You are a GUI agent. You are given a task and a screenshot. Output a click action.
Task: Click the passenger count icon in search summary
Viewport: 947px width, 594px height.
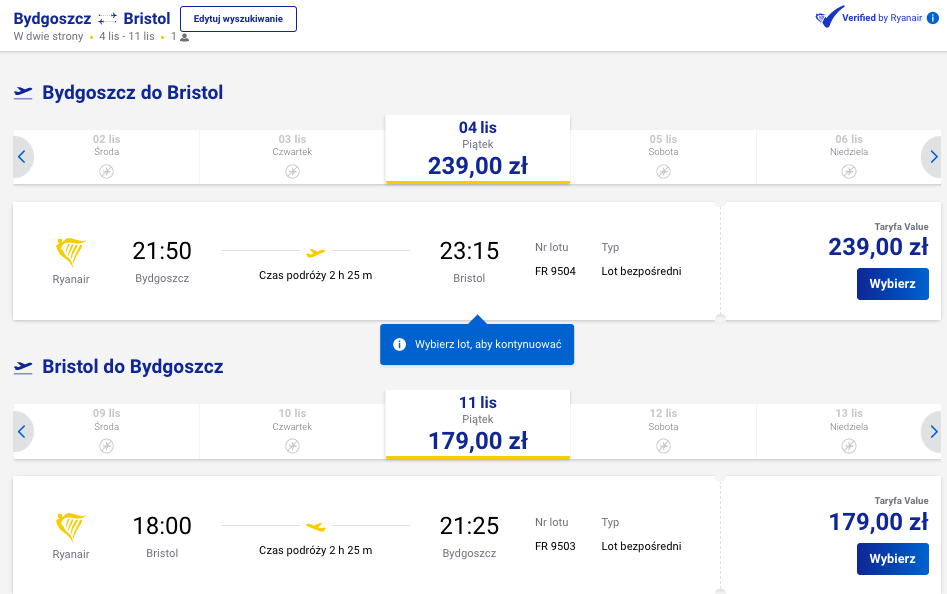point(185,37)
